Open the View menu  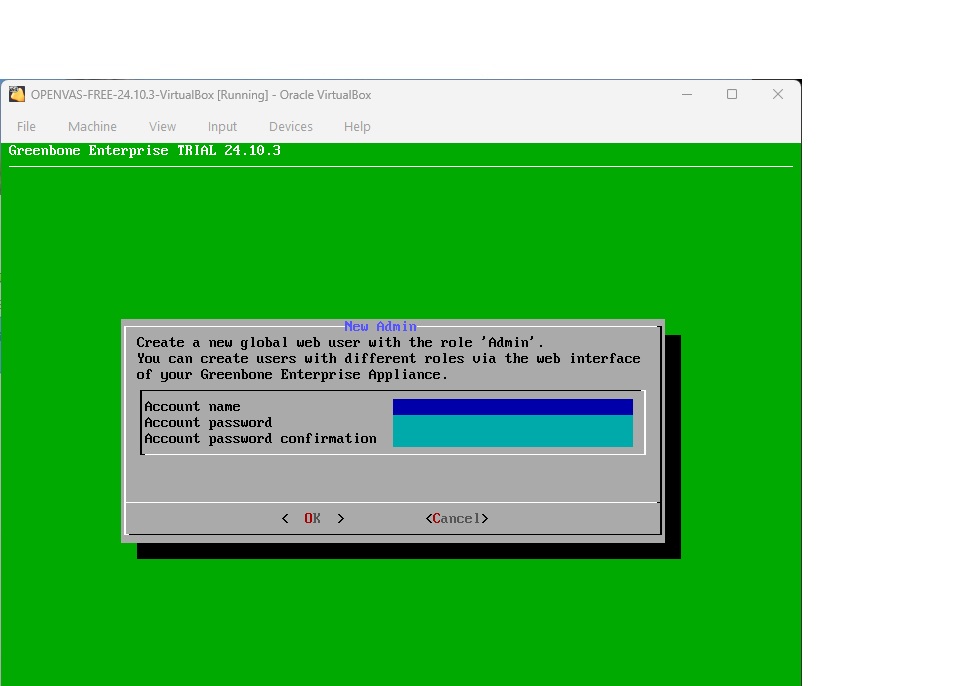click(162, 127)
